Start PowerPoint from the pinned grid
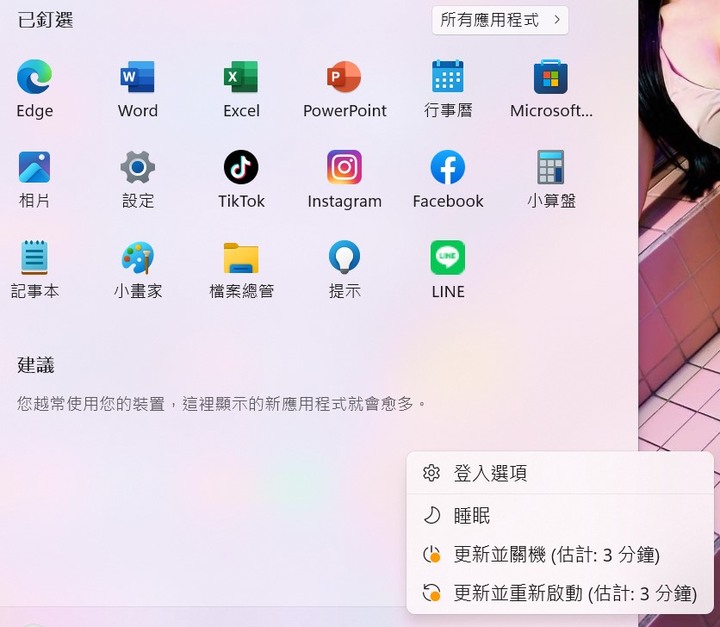 tap(344, 77)
